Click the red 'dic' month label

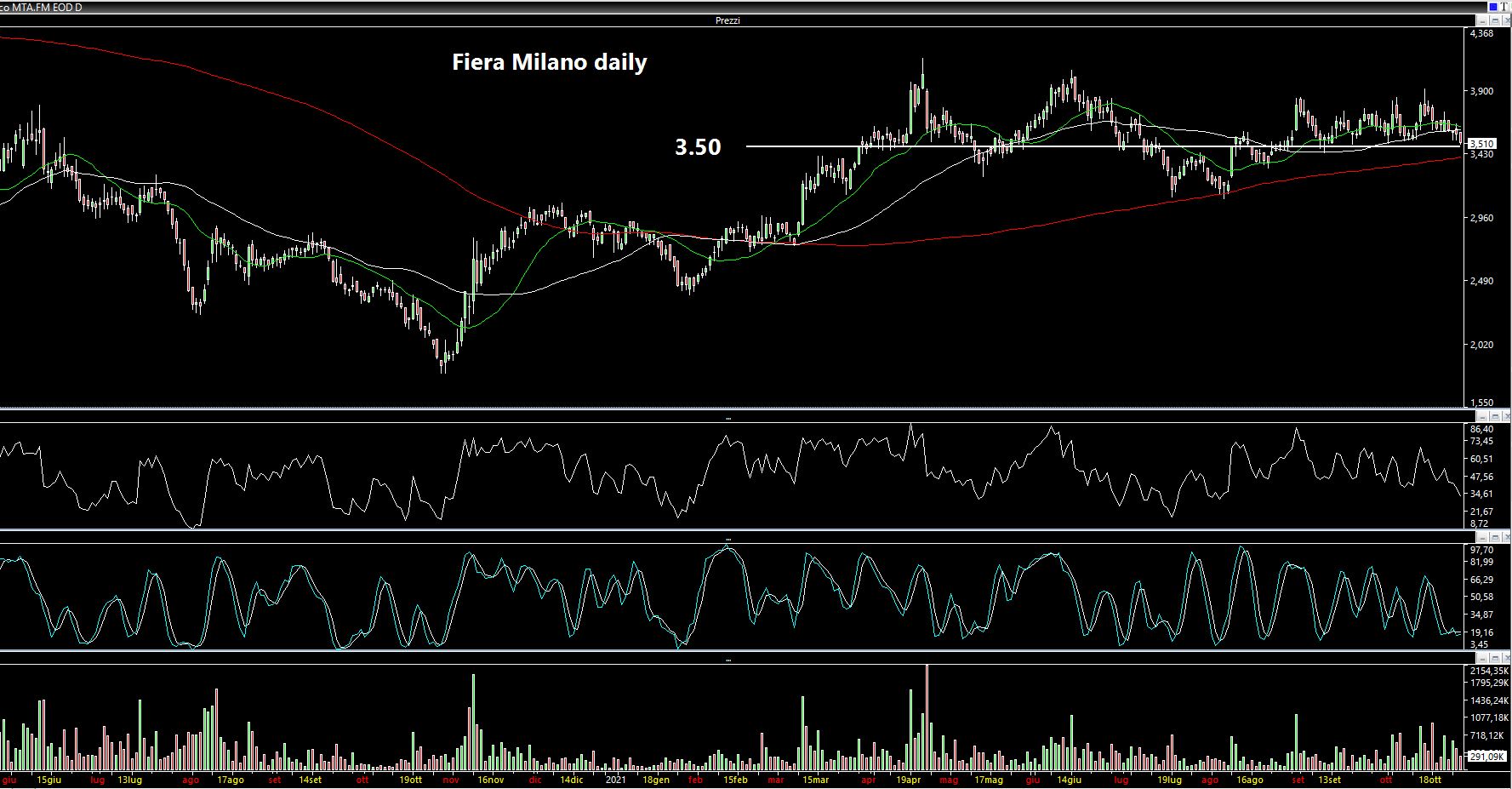pyautogui.click(x=535, y=780)
